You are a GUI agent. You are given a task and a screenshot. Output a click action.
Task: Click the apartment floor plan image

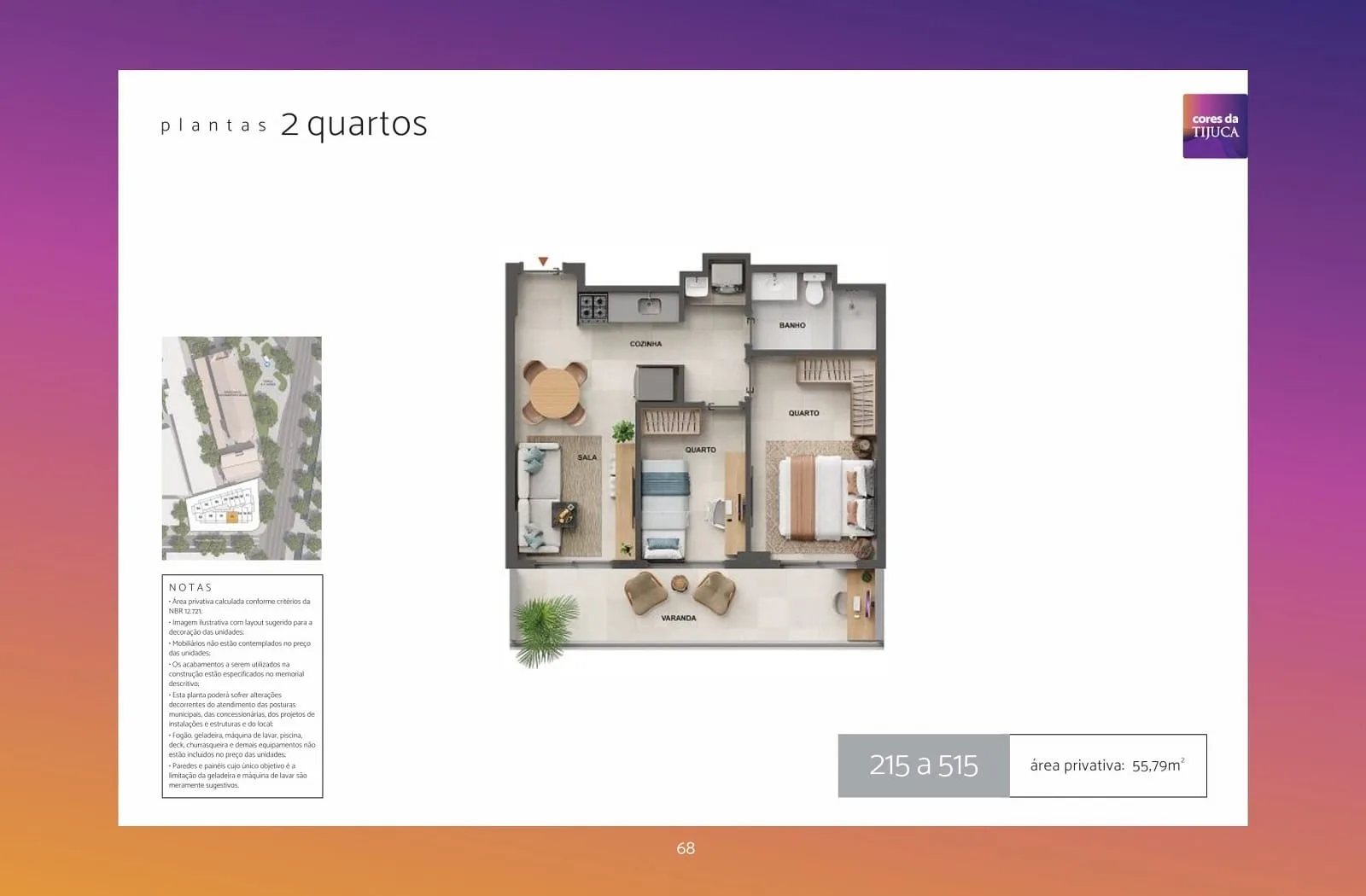pyautogui.click(x=696, y=461)
